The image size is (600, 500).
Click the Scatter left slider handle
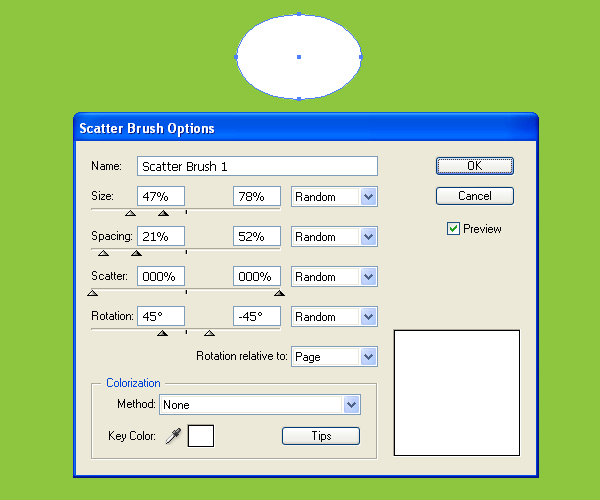(x=93, y=293)
